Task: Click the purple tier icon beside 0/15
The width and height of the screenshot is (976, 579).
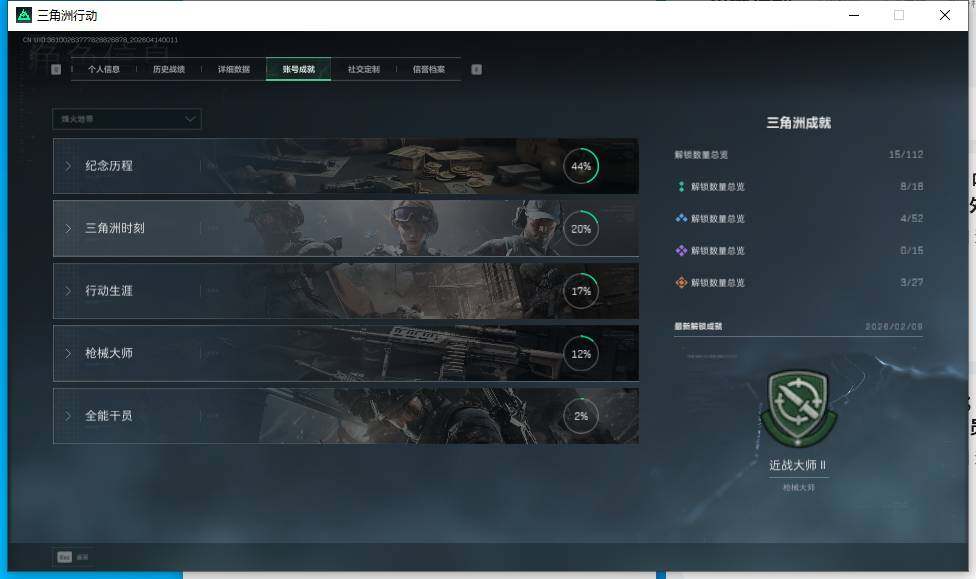Action: [x=681, y=250]
